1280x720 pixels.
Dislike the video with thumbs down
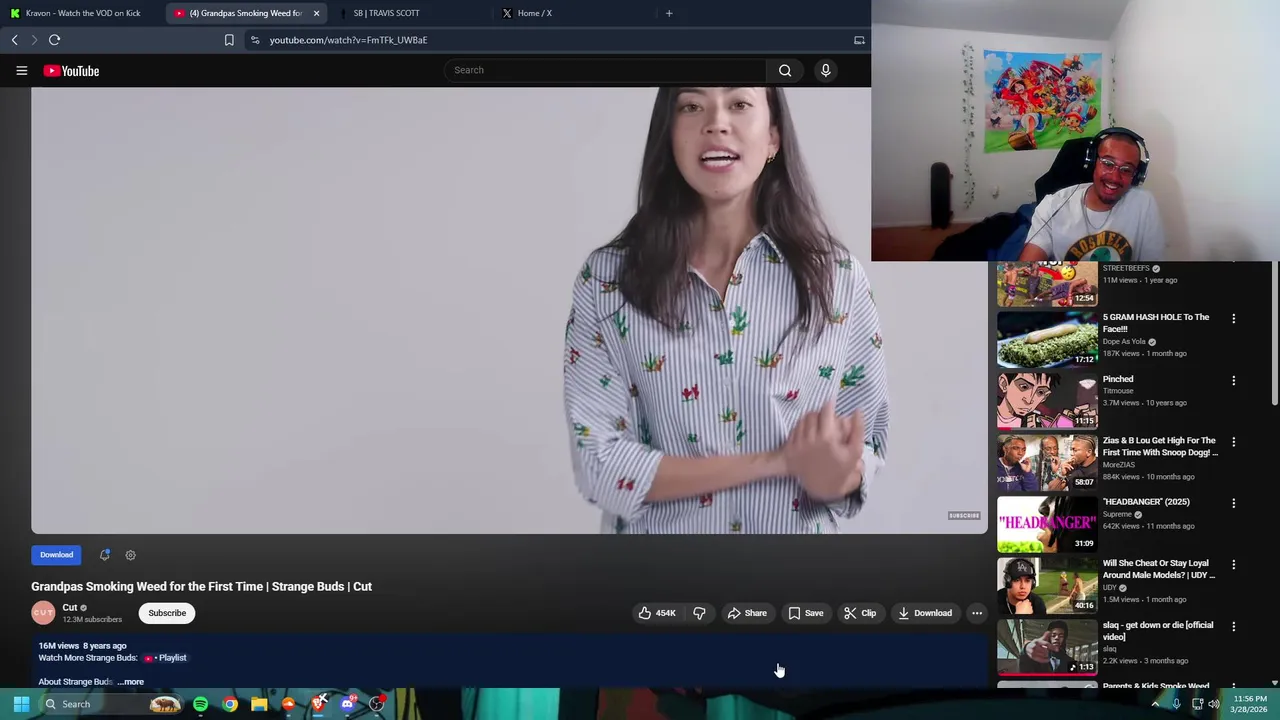[700, 613]
